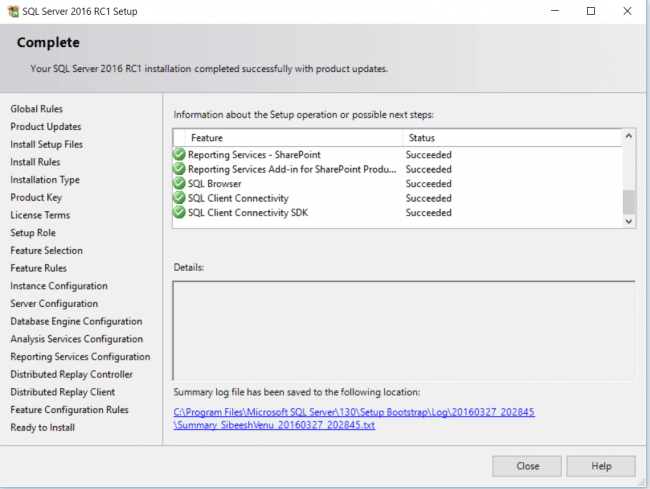Click the SQL Server Setup title bar icon
This screenshot has width=650, height=489.
pyautogui.click(x=13, y=11)
